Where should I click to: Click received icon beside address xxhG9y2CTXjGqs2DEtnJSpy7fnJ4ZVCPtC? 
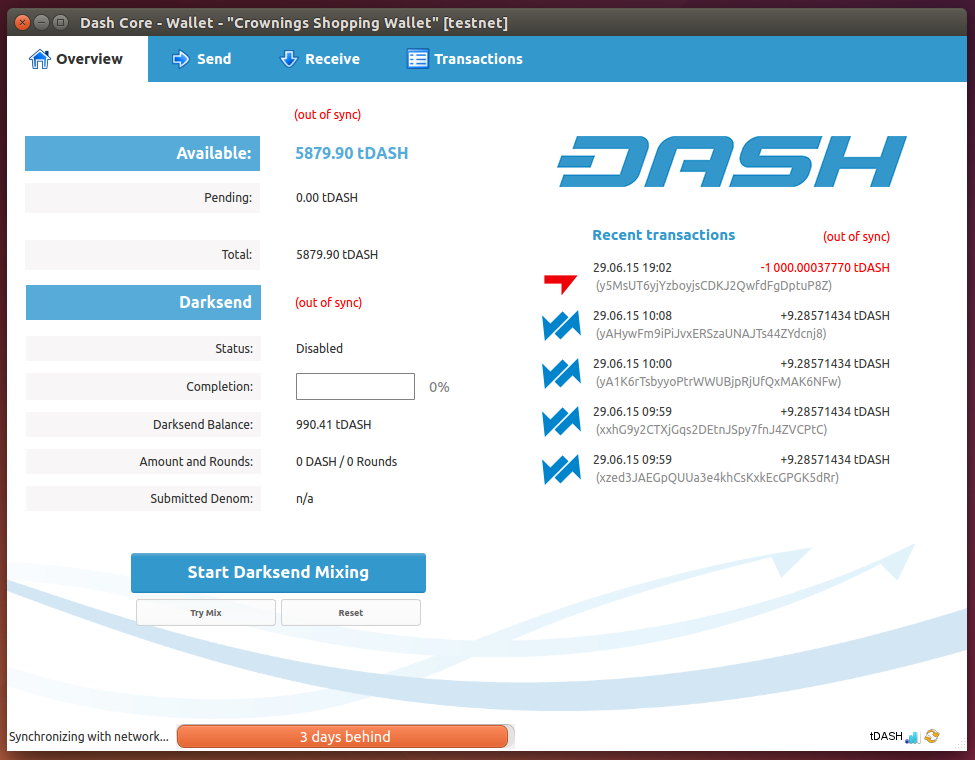561,421
